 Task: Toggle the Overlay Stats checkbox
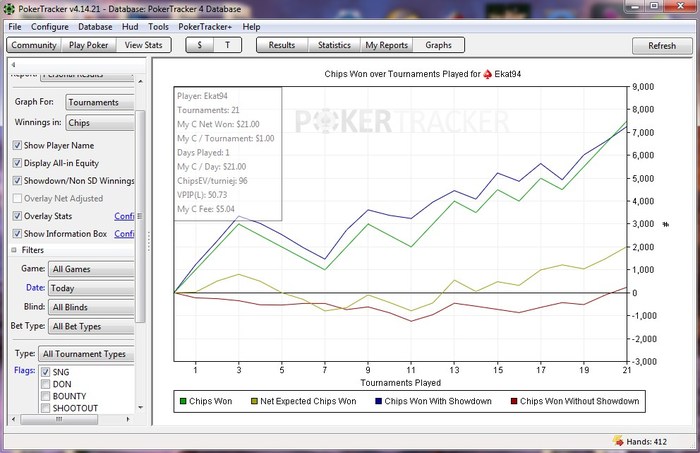[17, 216]
